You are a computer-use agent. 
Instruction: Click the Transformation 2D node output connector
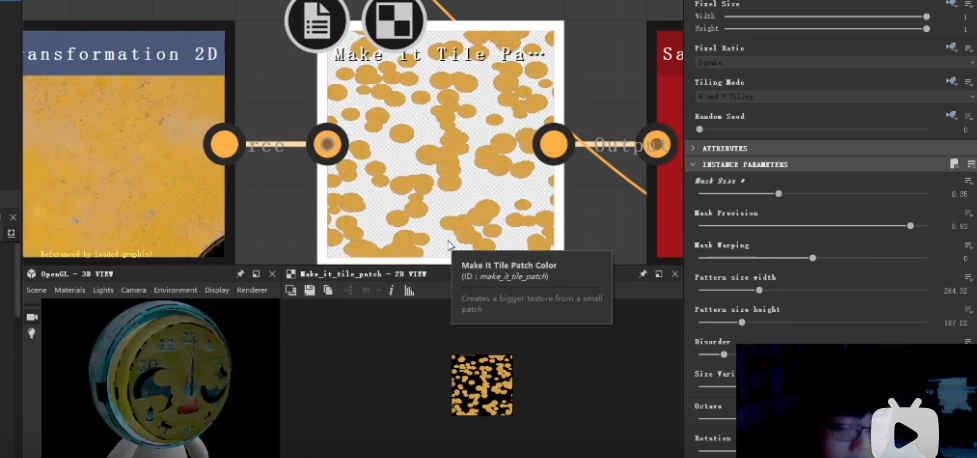click(x=224, y=144)
